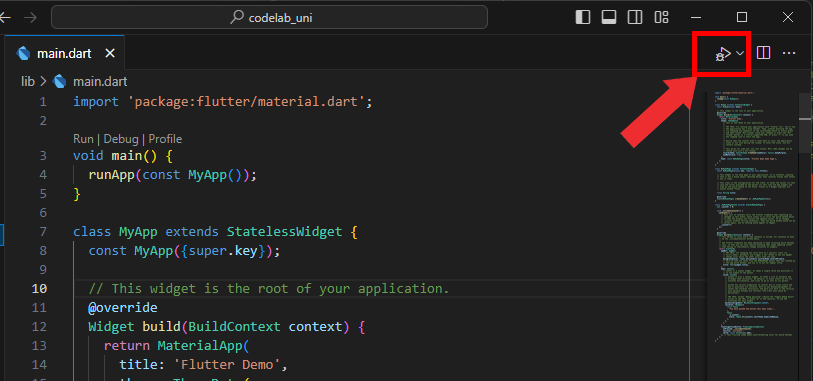The image size is (813, 381).
Task: Open the Customize Layout icon
Action: pyautogui.click(x=661, y=17)
